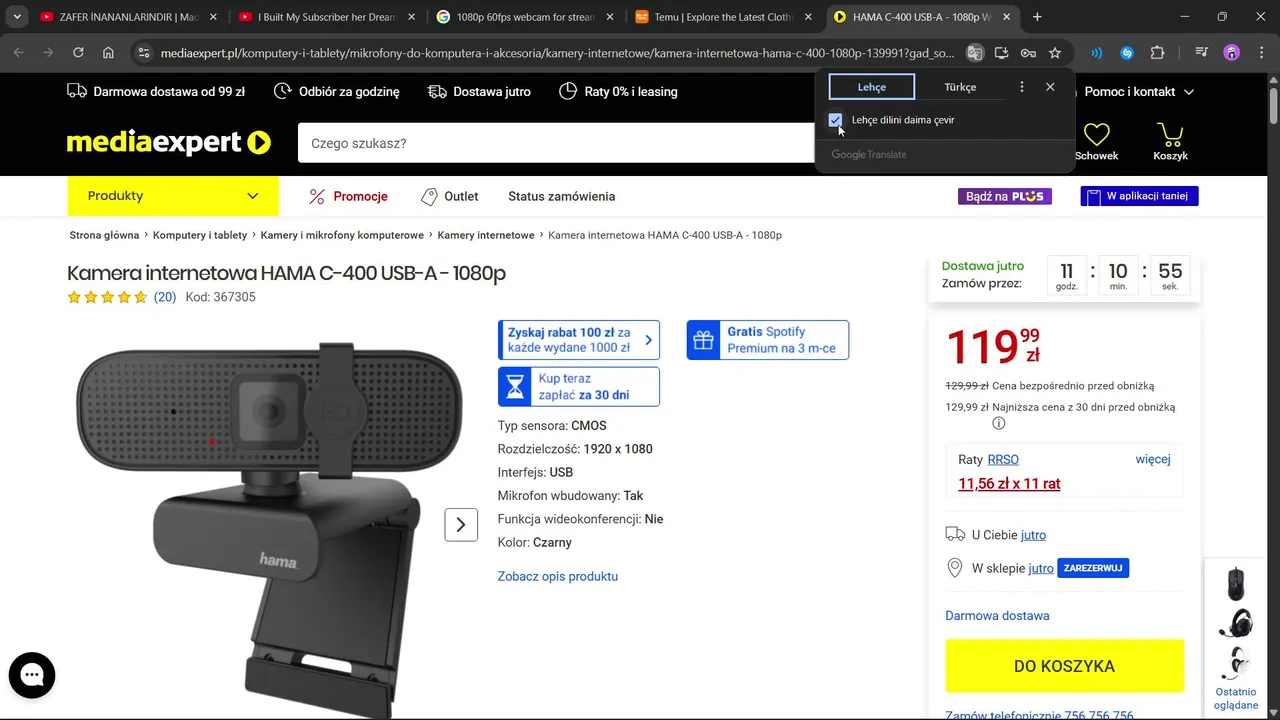
Task: Show next product image arrow
Action: 461,524
